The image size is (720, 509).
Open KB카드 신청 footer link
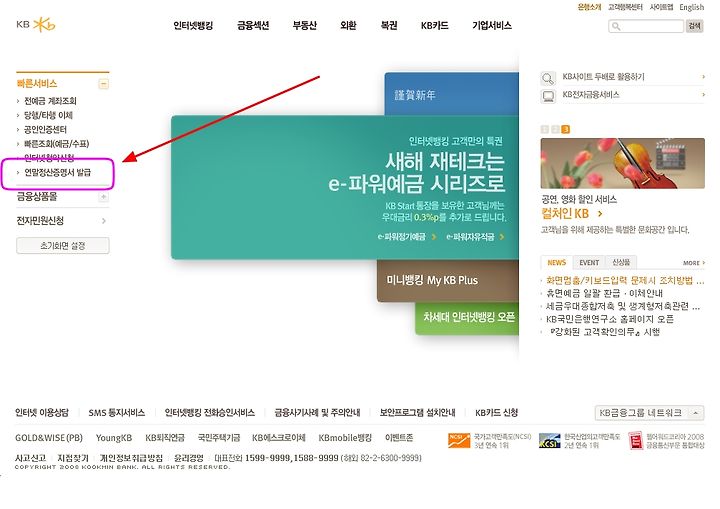[x=496, y=413]
